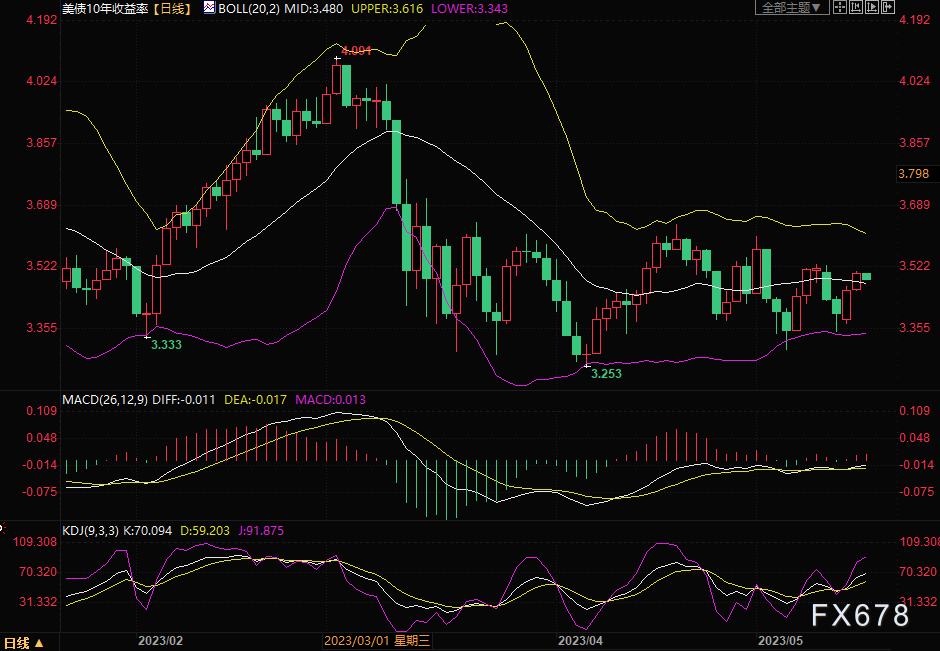Click the play-forward chart icon
940x651 pixels.
coord(872,7)
